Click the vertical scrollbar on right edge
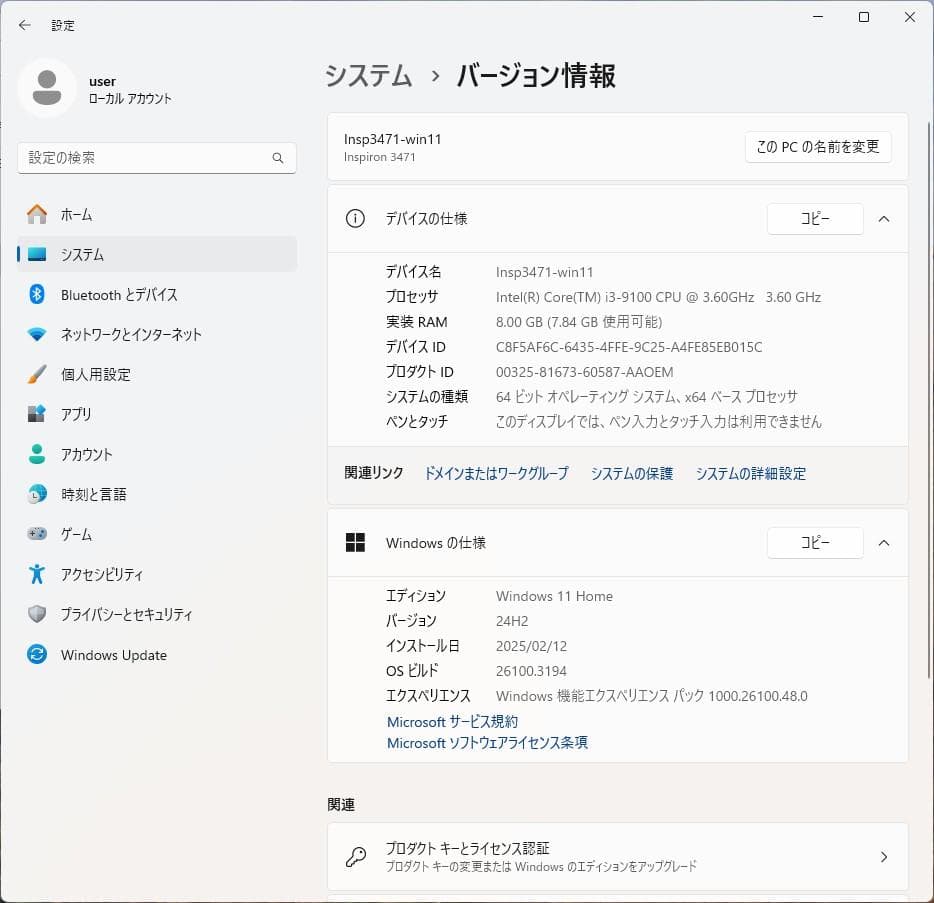The image size is (934, 903). [929, 399]
